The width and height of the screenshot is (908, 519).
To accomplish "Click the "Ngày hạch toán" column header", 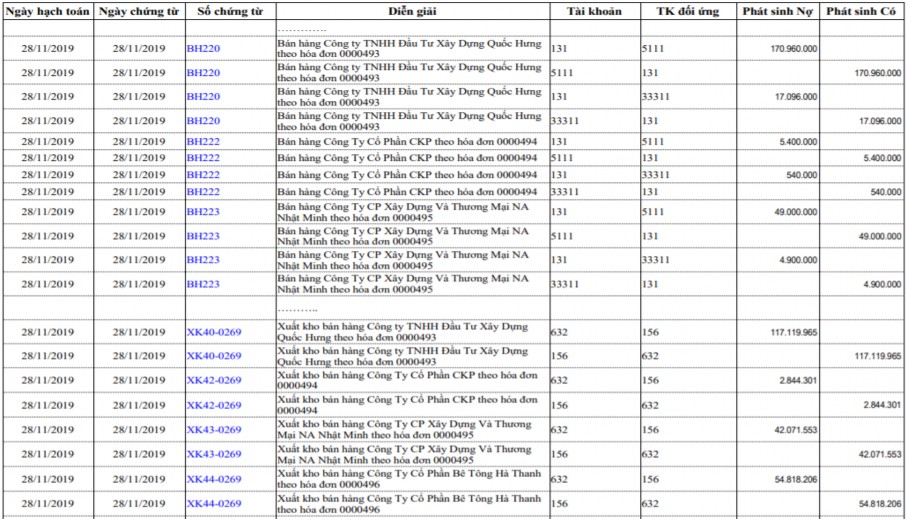I will pos(47,11).
